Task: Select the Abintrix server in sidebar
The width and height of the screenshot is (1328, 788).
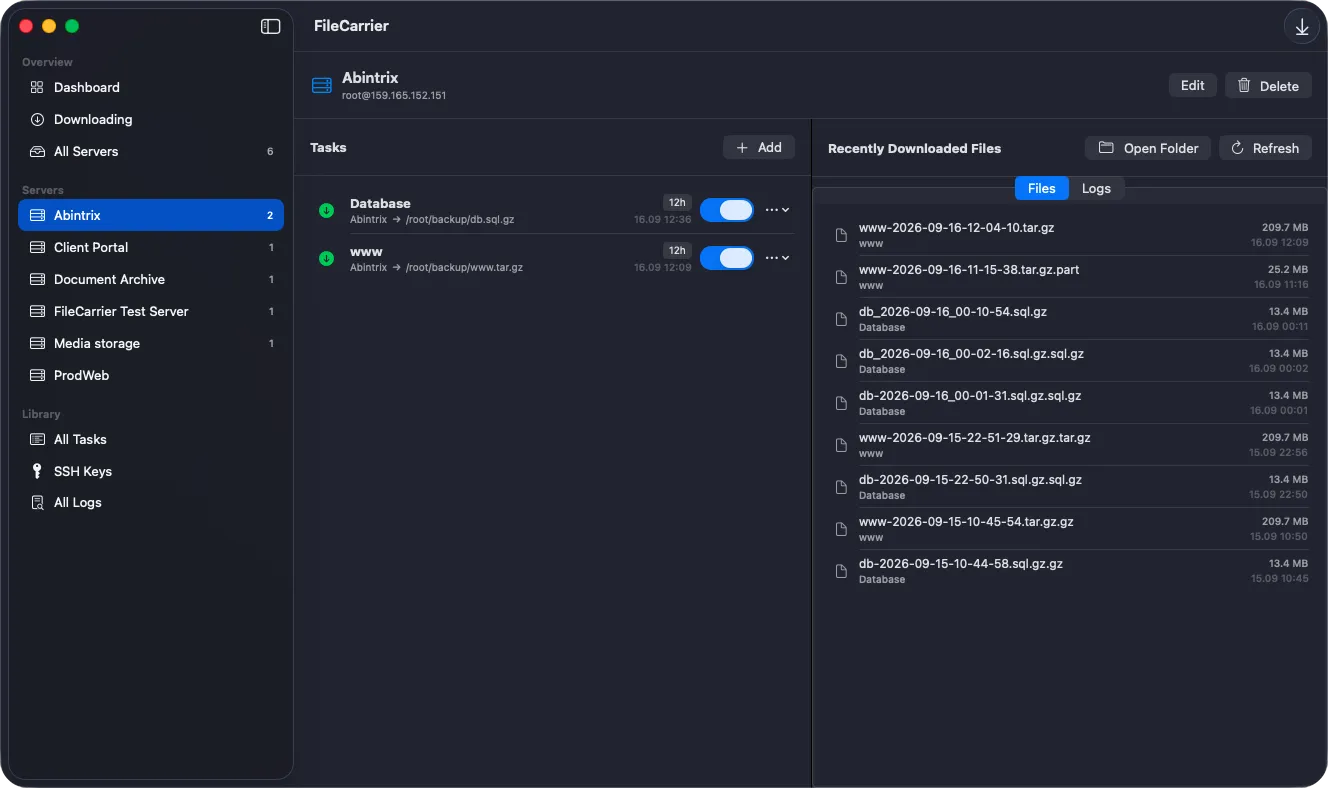Action: coord(151,215)
